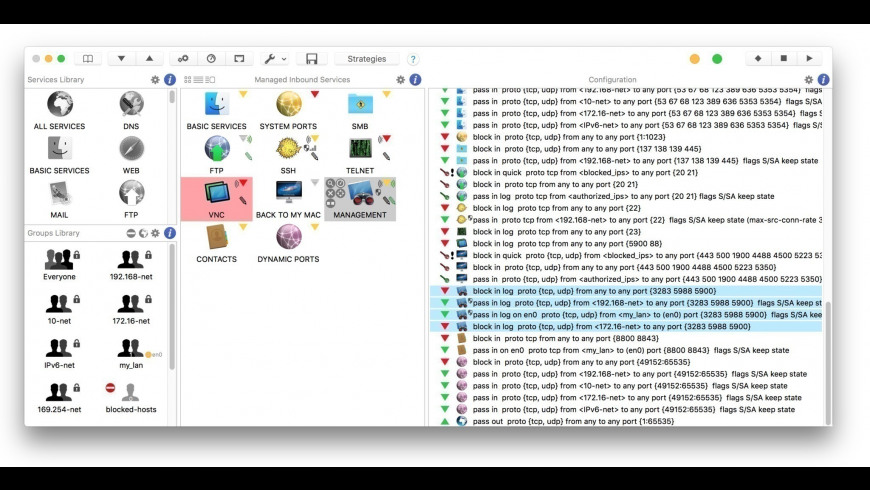Select the IPv6-net group
870x490 pixels.
click(59, 353)
